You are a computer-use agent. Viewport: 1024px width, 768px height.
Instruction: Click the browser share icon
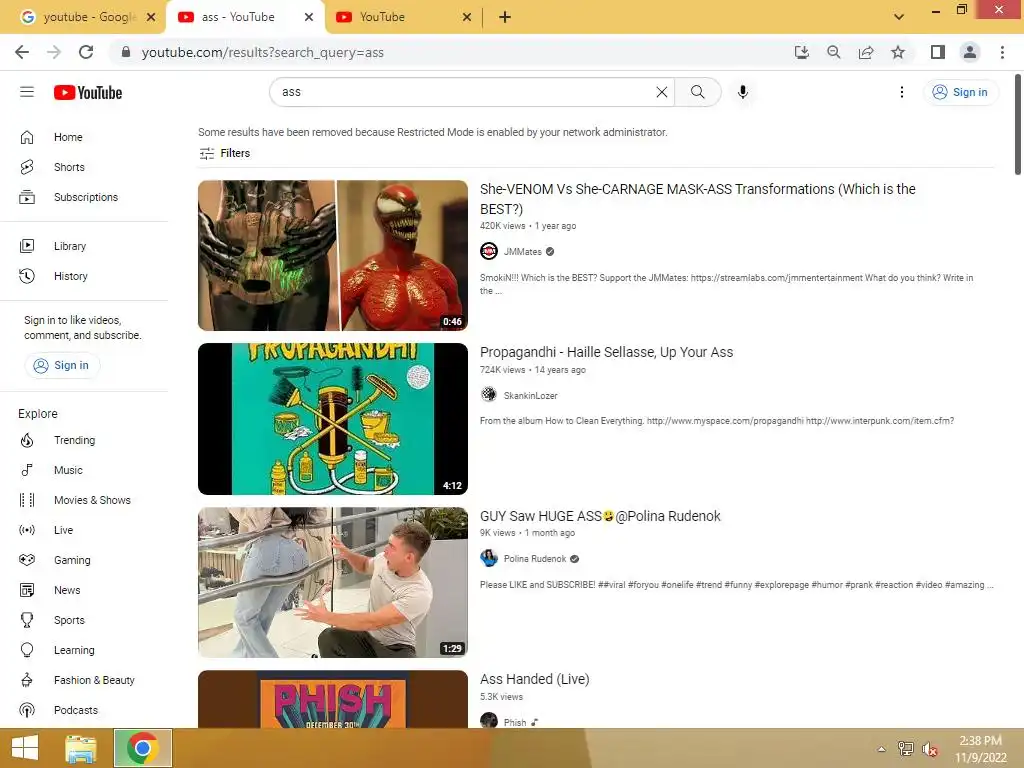(x=866, y=52)
